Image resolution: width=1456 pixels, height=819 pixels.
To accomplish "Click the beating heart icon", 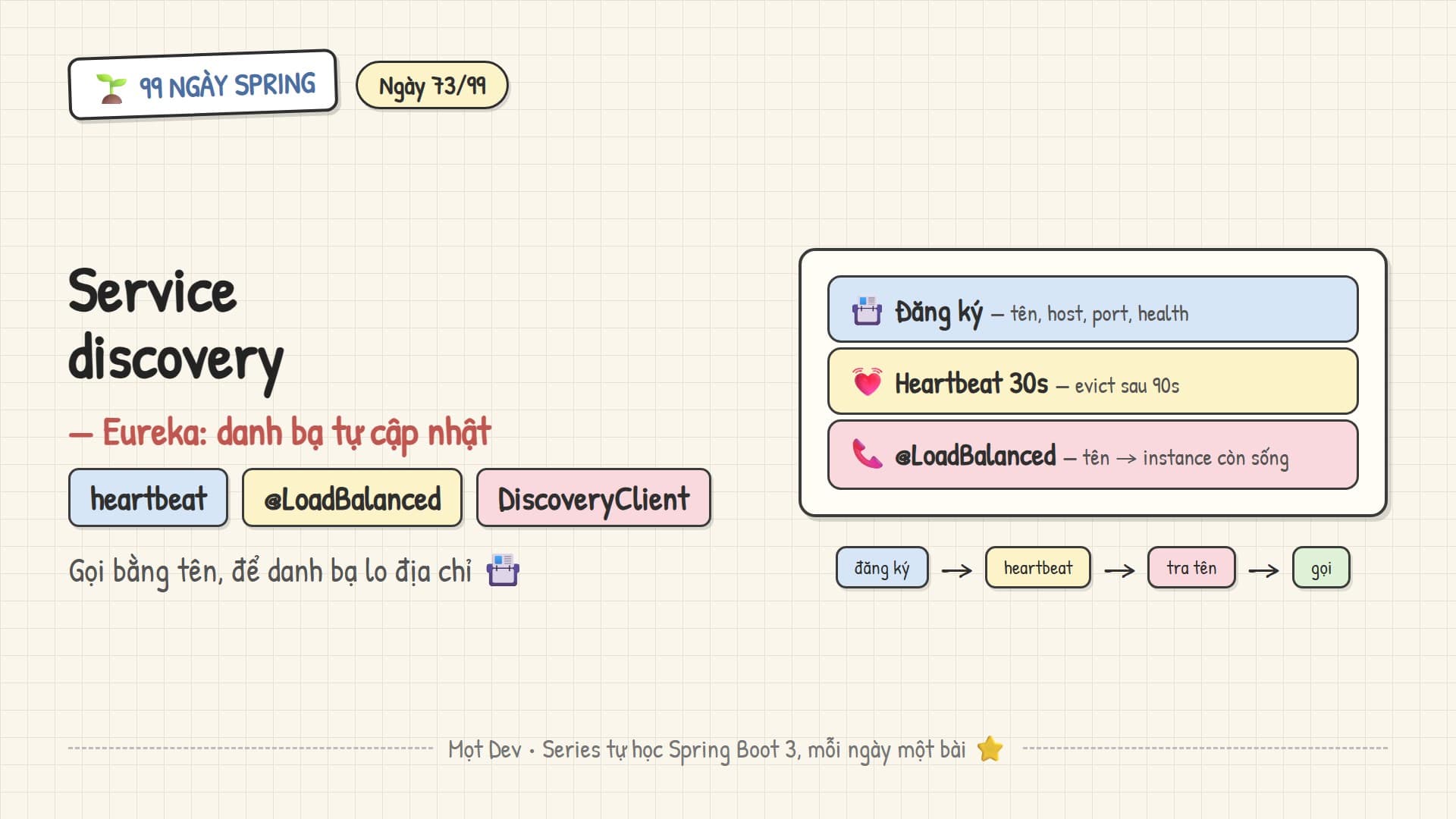I will tap(867, 382).
